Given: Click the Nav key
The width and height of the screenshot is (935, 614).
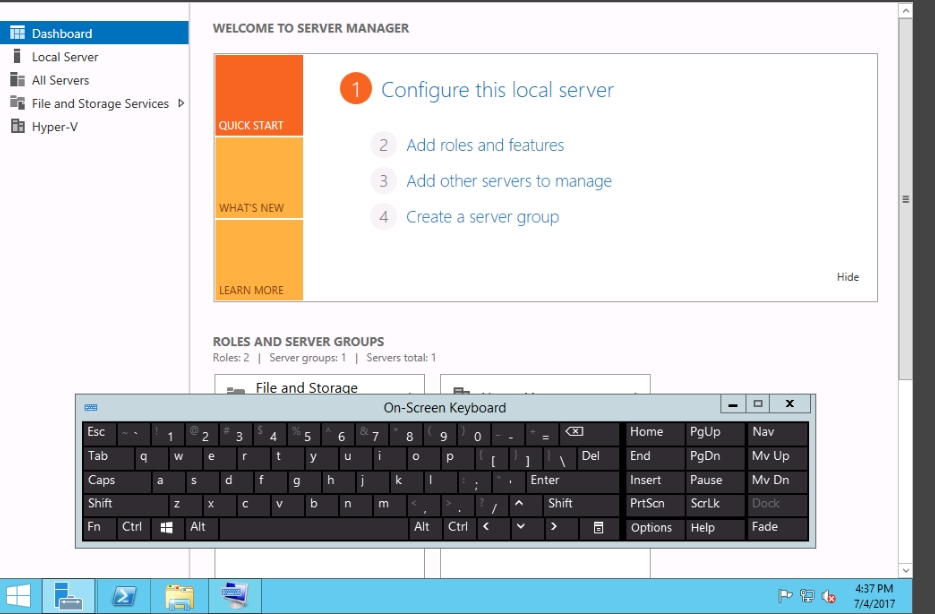Looking at the screenshot, I should [778, 433].
